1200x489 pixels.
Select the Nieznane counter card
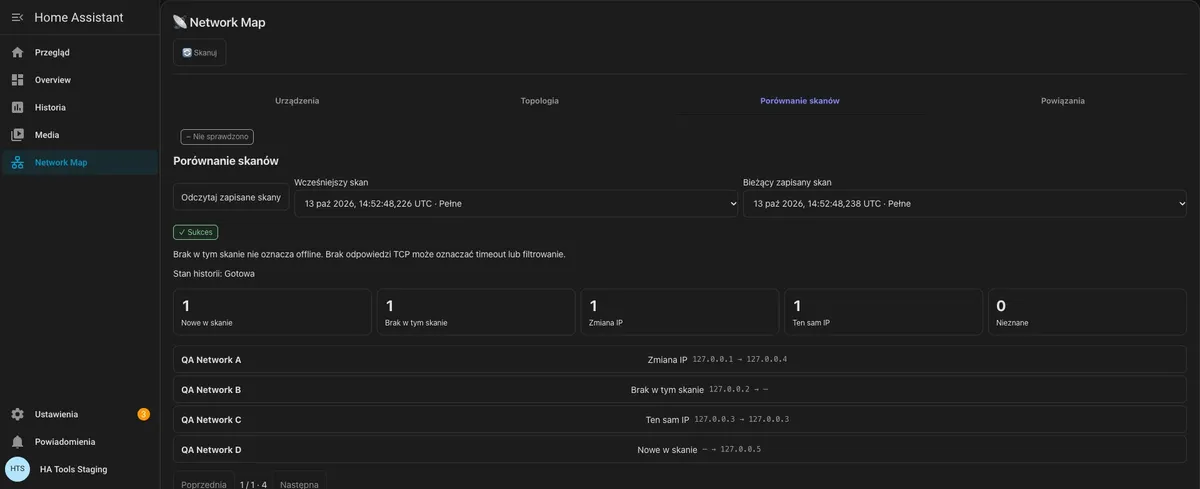[1088, 312]
